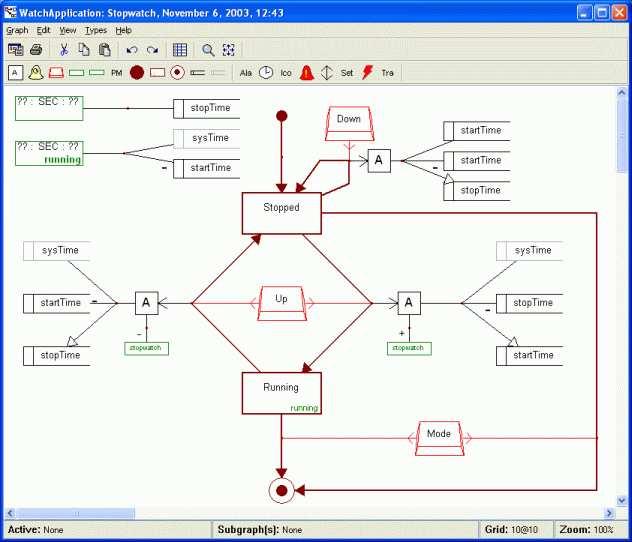
Task: Select the filled dark red start-state tool
Action: tap(137, 73)
